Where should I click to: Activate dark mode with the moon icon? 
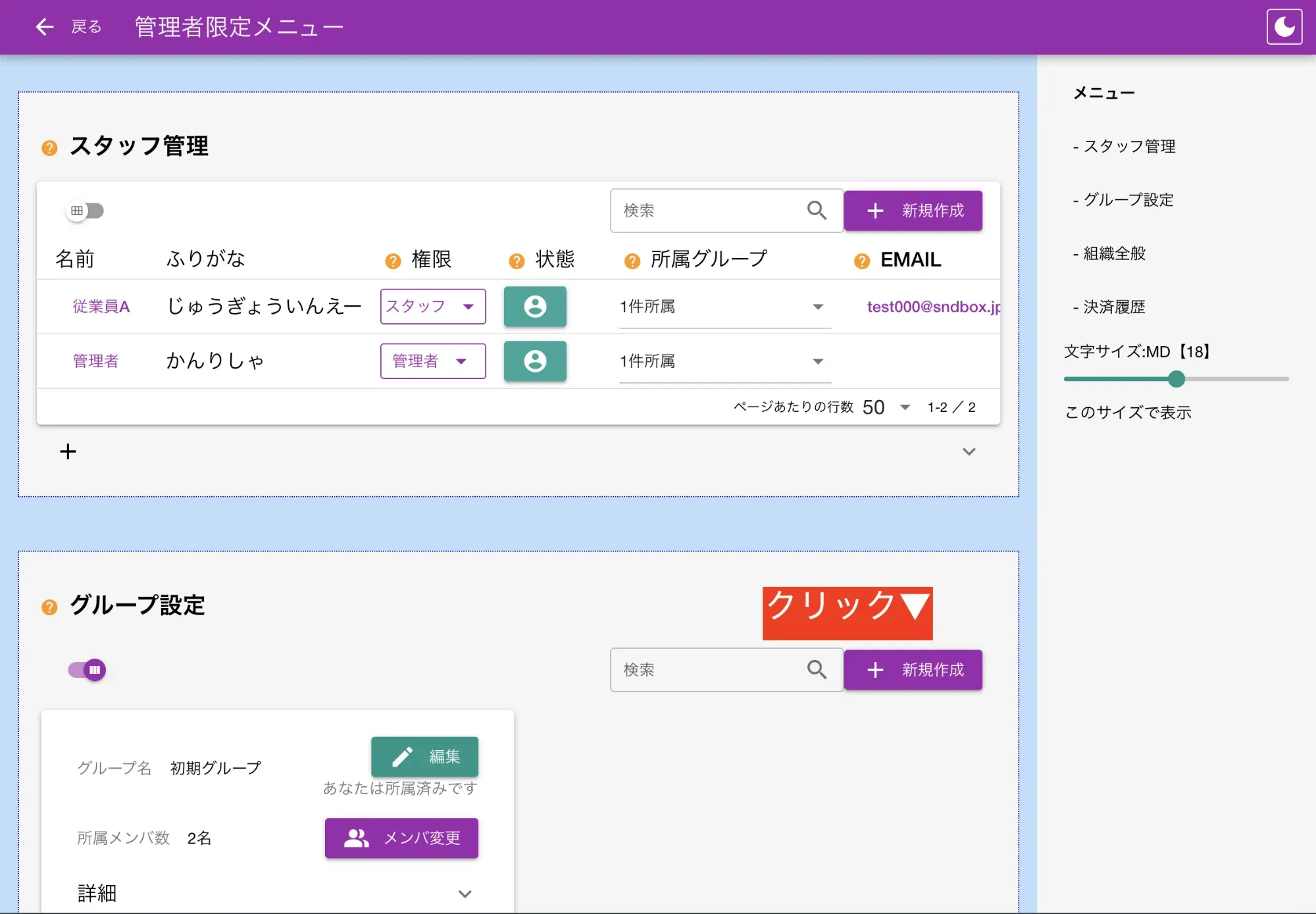point(1285,26)
